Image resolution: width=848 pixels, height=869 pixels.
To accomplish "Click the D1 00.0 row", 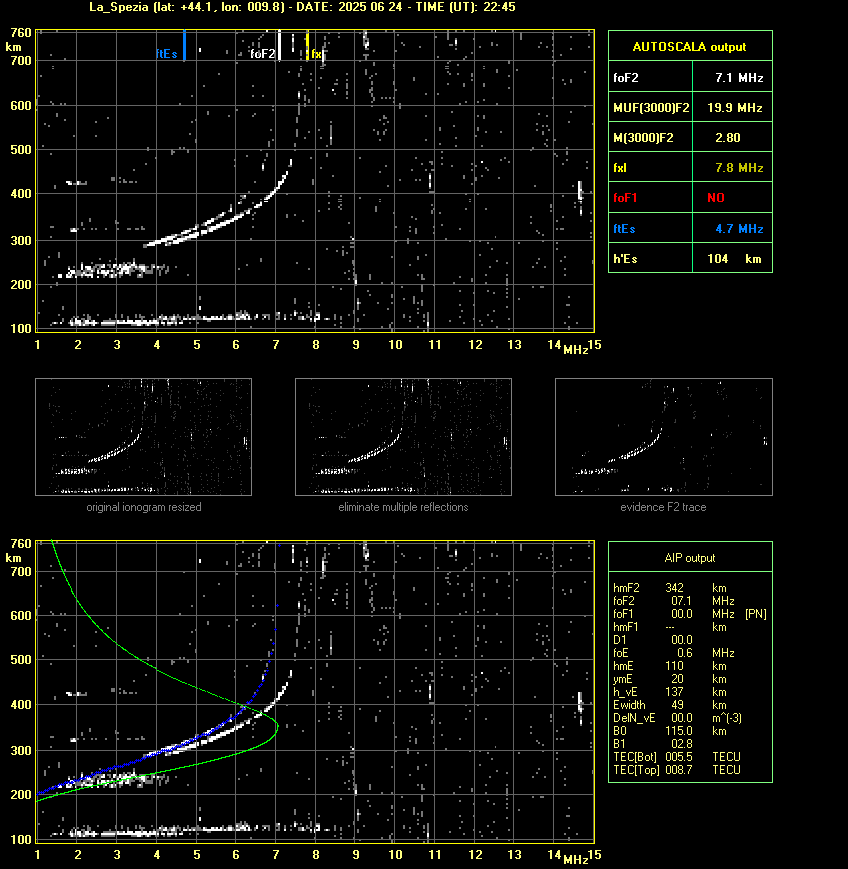I will coord(653,640).
